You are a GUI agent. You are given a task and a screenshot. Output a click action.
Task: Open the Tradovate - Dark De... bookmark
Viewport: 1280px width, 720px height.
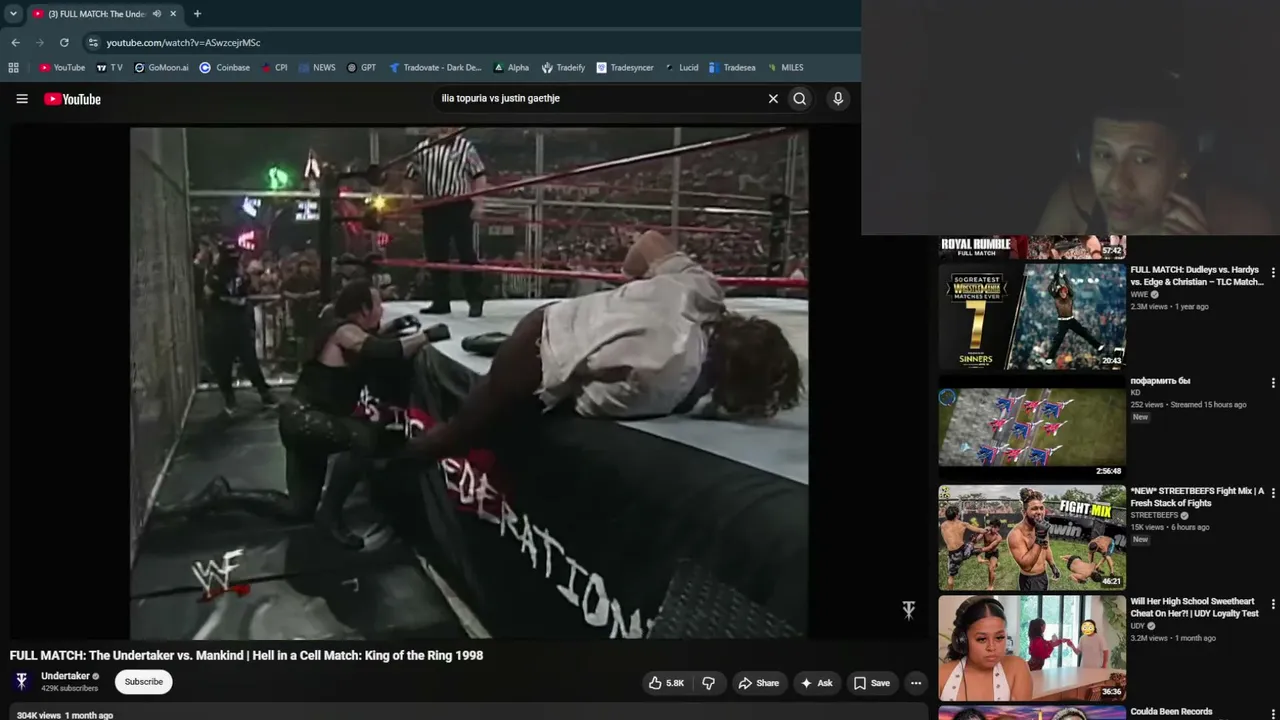point(435,68)
